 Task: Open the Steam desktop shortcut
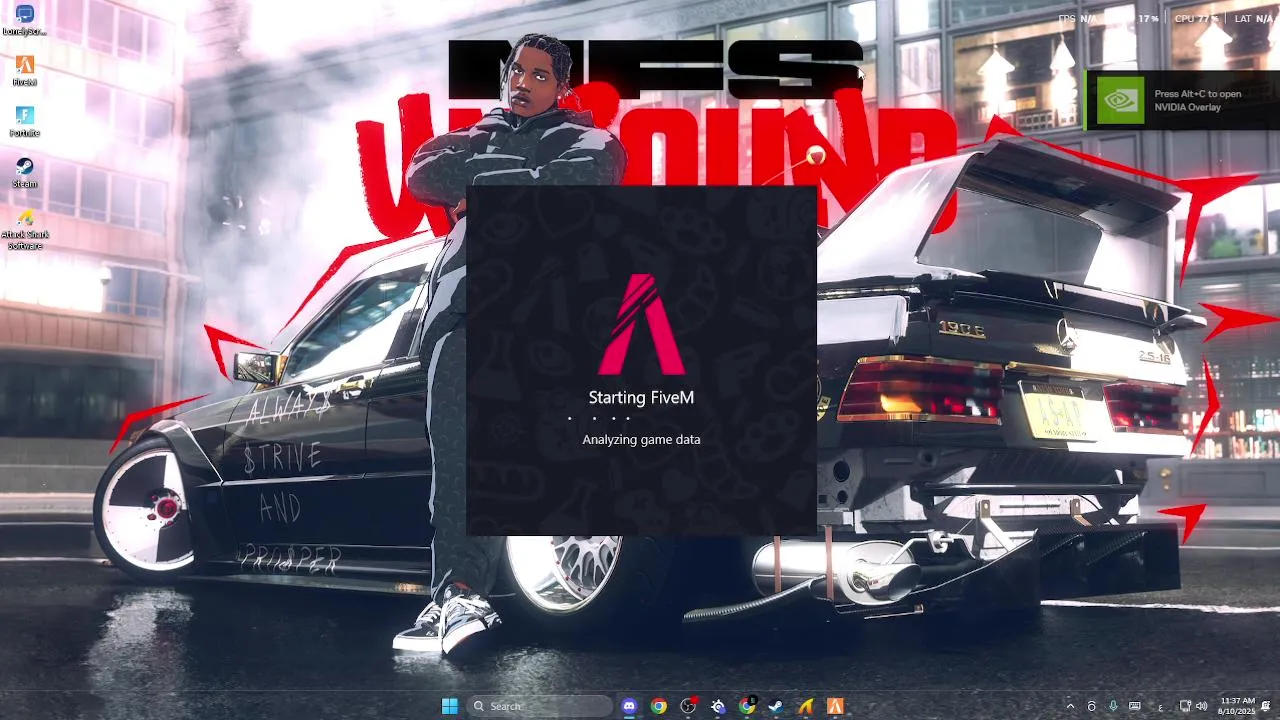coord(24,173)
